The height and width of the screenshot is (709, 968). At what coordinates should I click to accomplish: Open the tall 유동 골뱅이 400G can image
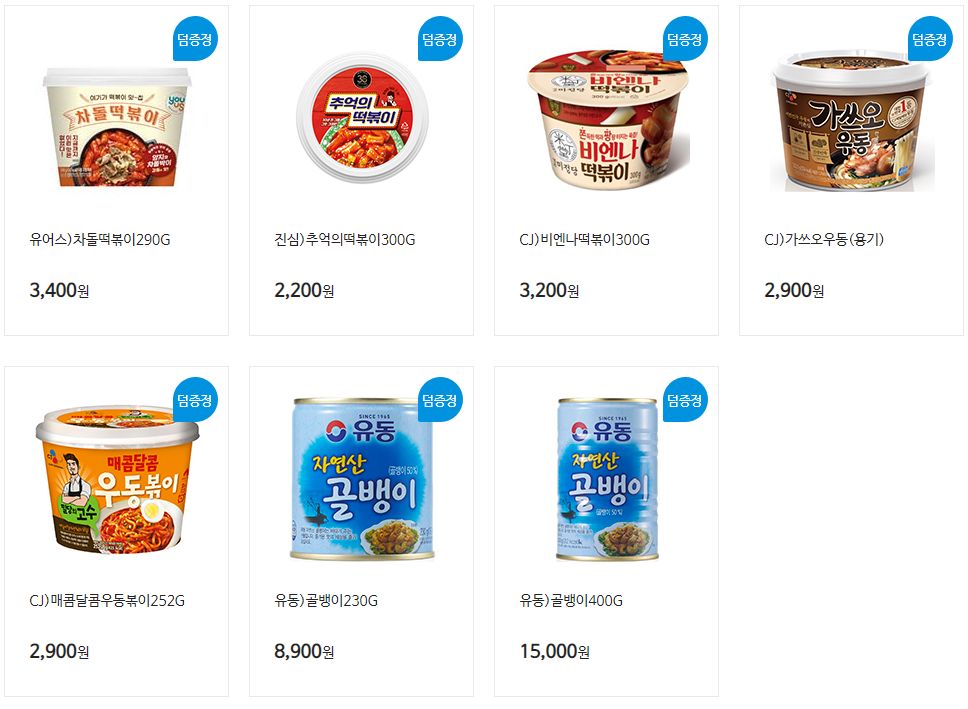[x=607, y=479]
